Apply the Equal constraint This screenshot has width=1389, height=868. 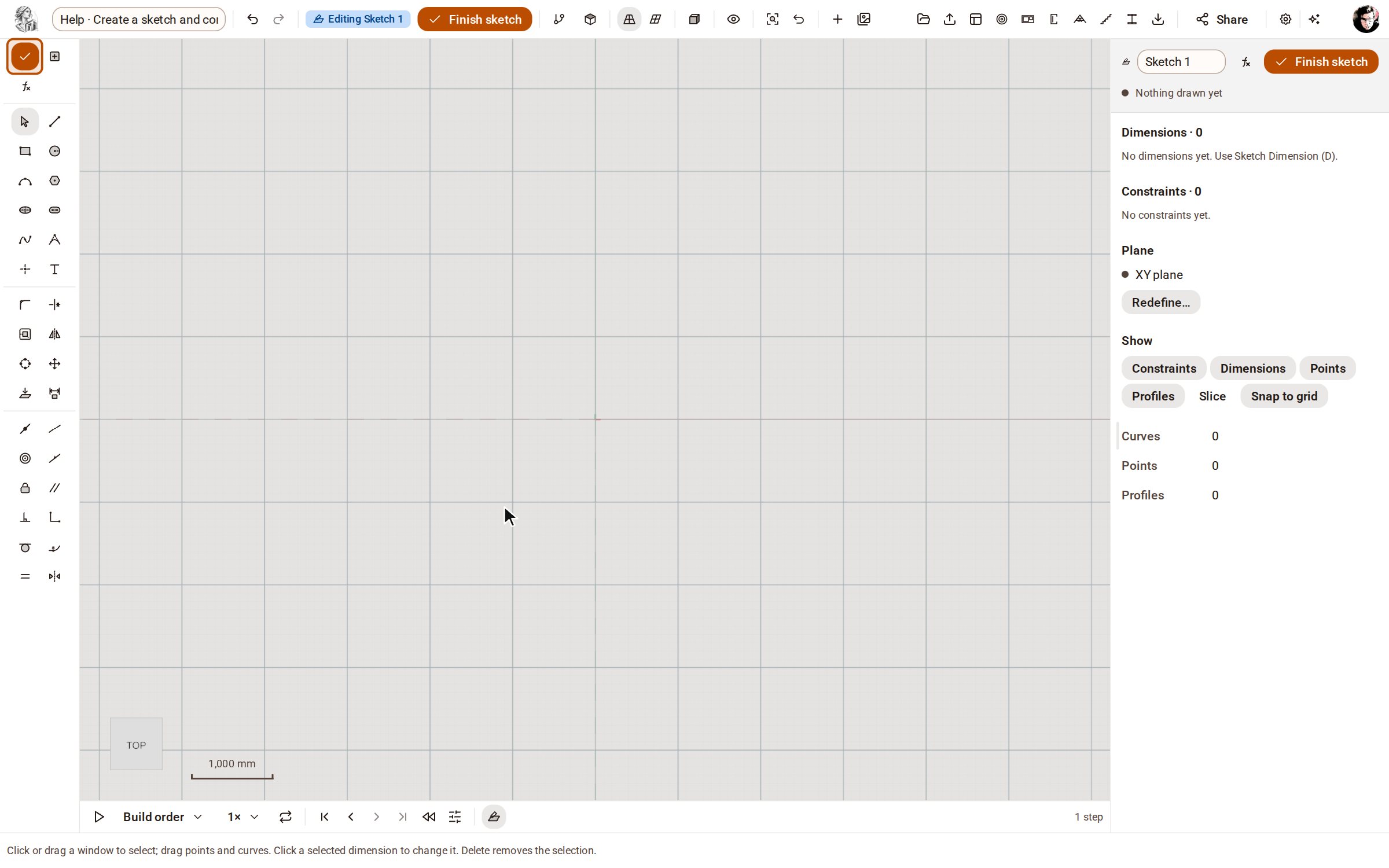click(25, 576)
